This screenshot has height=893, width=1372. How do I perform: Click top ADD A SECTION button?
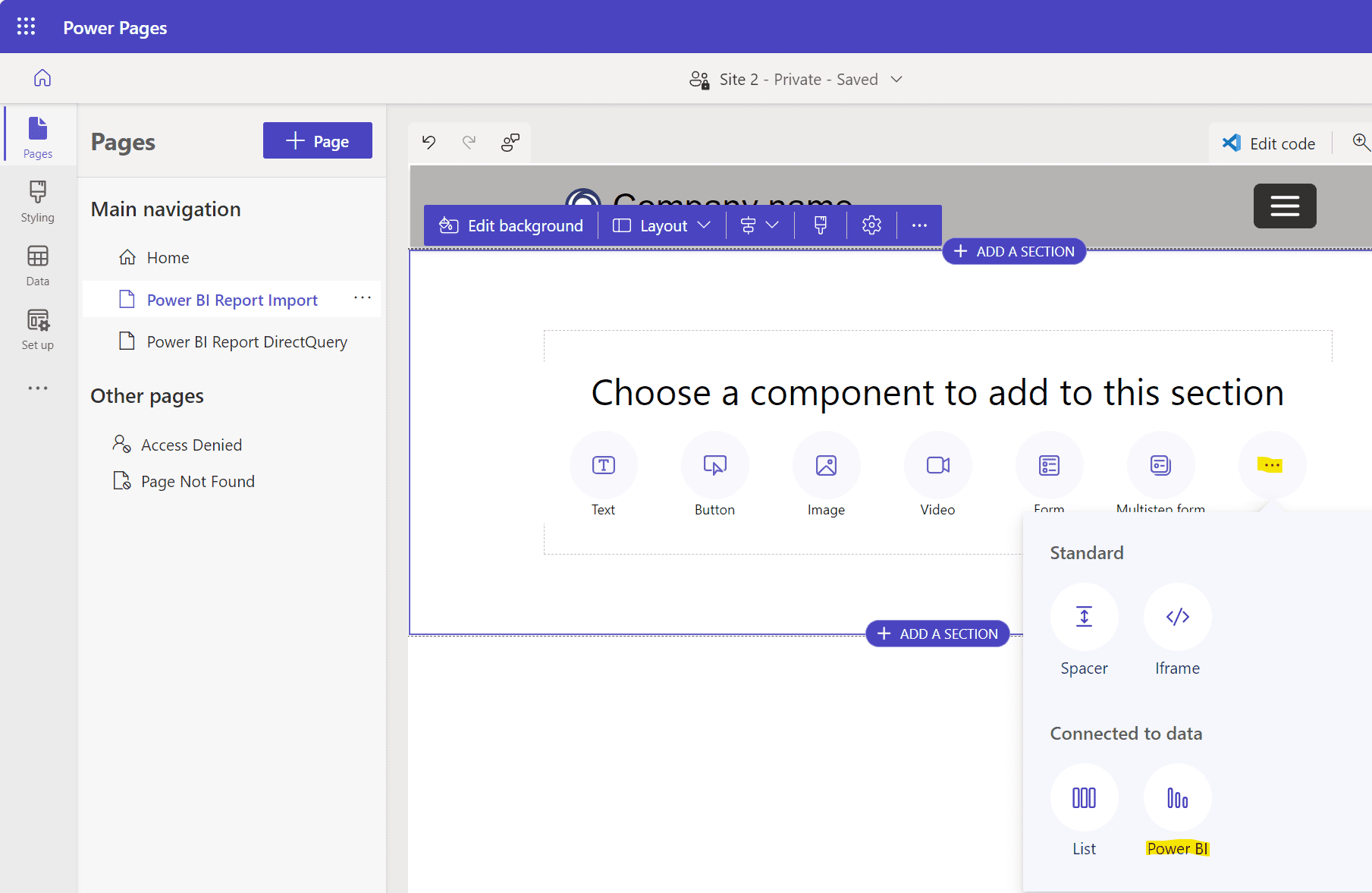pos(1014,251)
